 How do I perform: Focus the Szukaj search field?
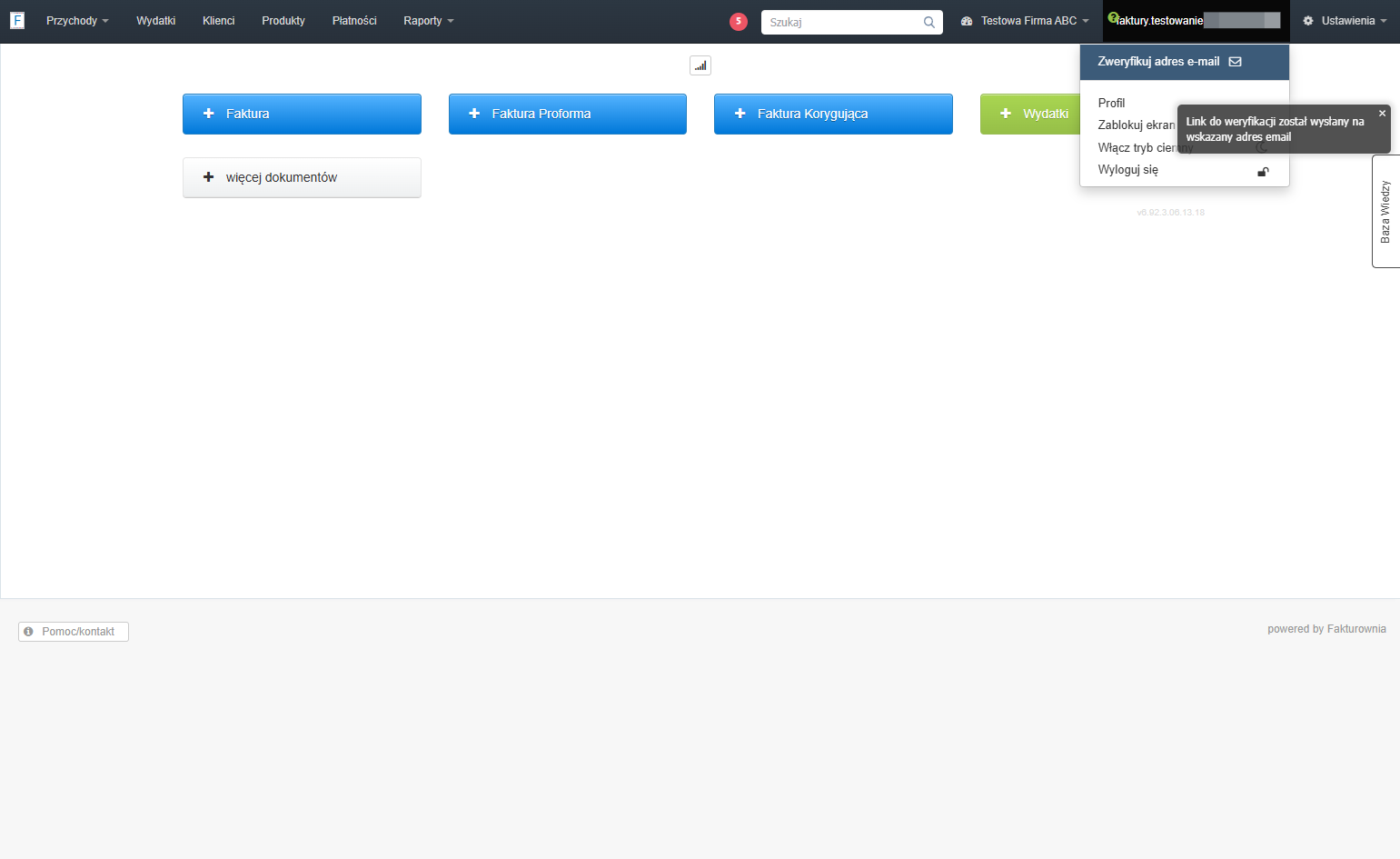(851, 22)
